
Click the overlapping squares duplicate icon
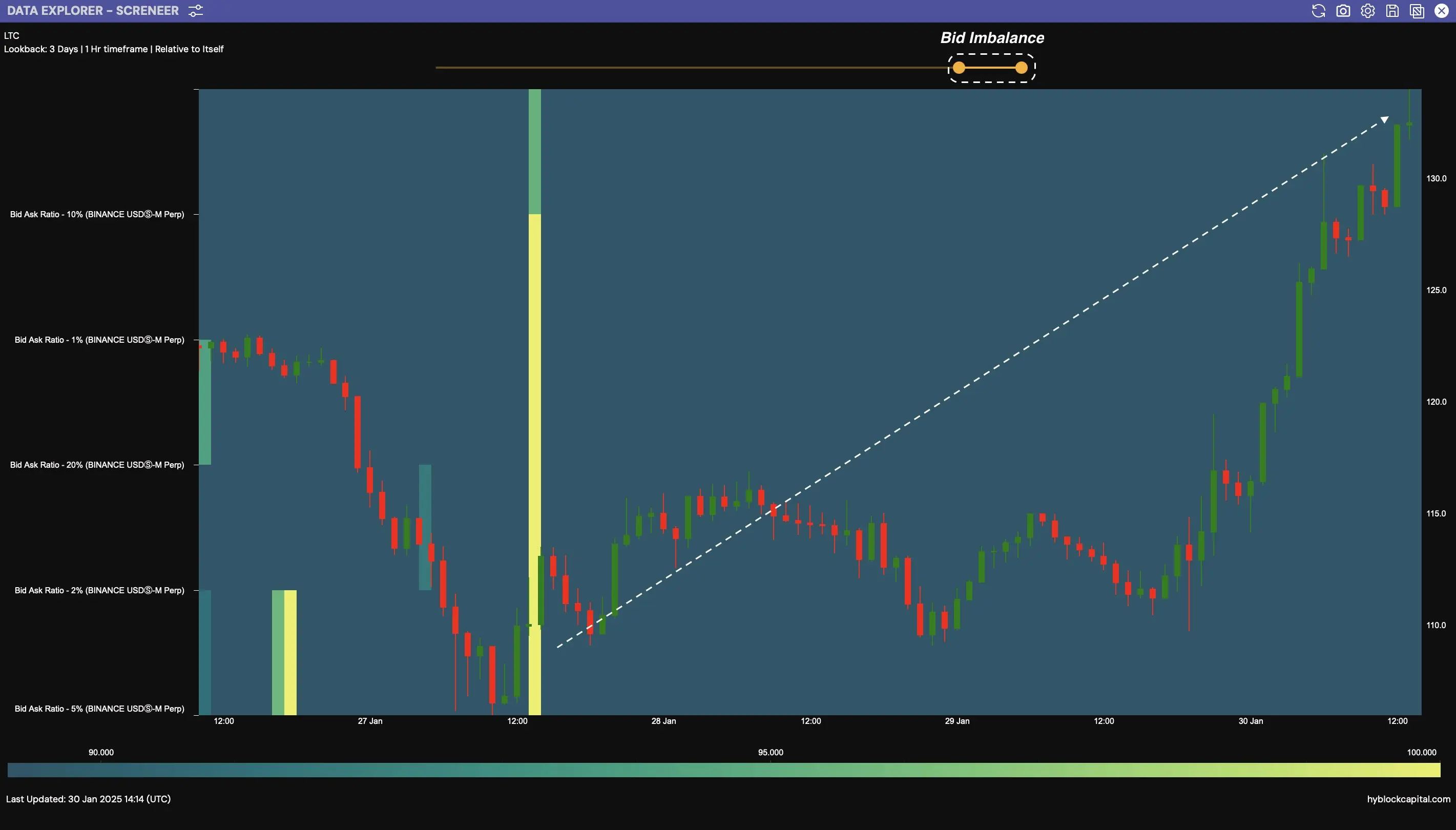click(x=1417, y=11)
